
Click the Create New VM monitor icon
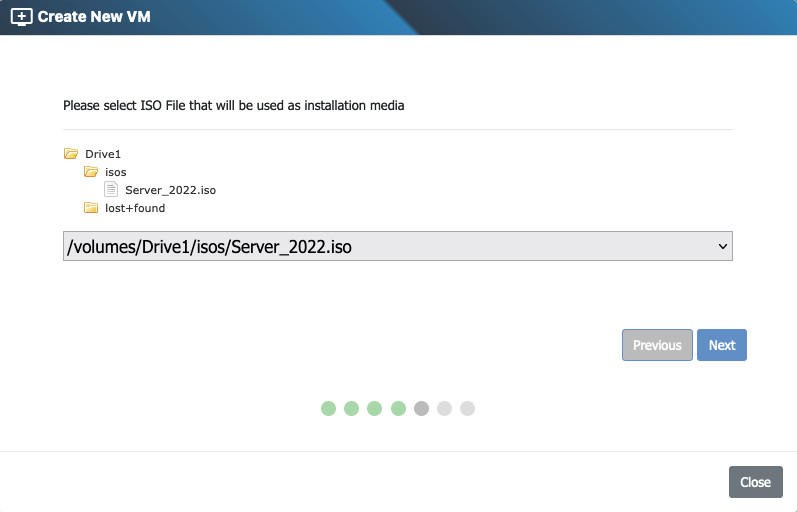pyautogui.click(x=21, y=17)
